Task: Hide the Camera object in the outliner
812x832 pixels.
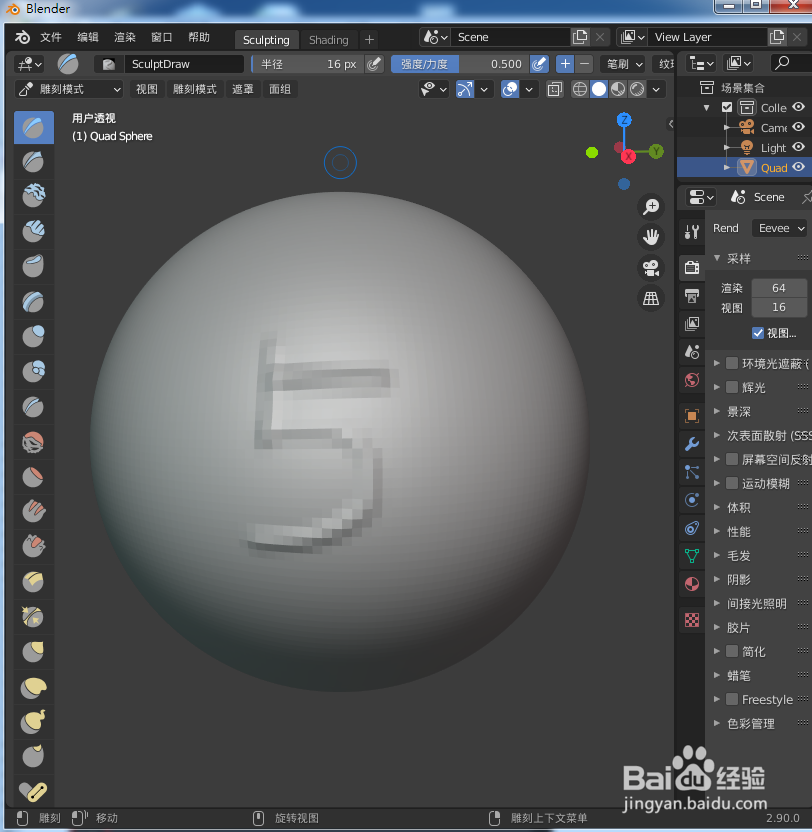Action: click(x=797, y=127)
